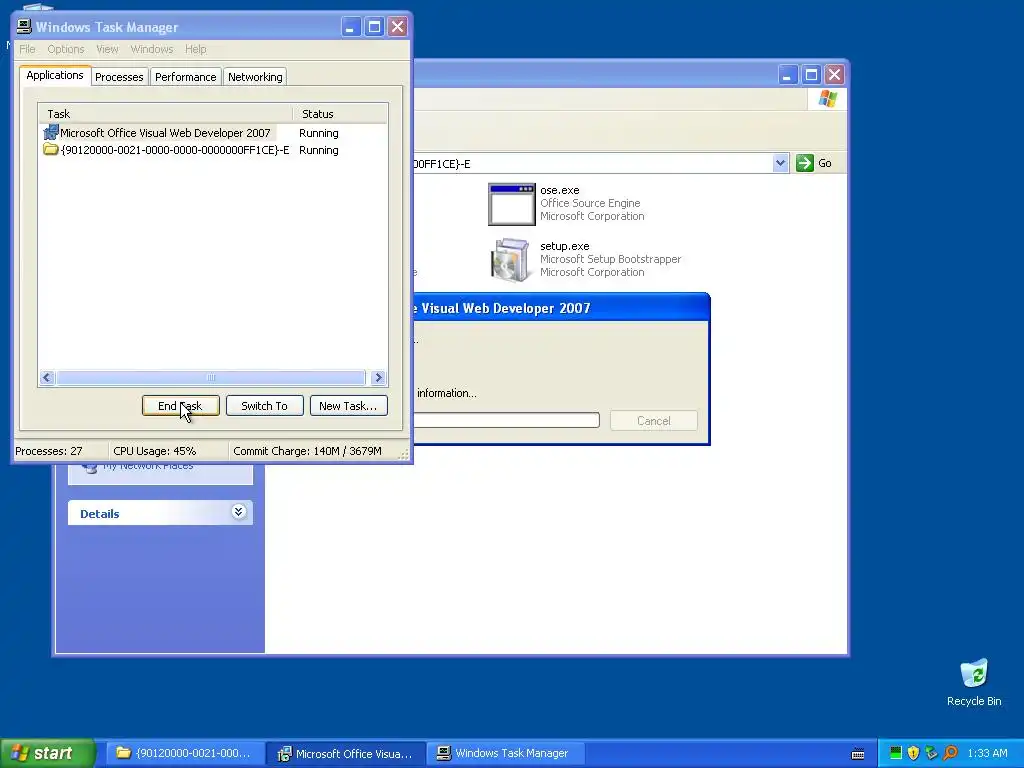Viewport: 1024px width, 768px height.
Task: Click the New Task... button
Action: pos(348,406)
